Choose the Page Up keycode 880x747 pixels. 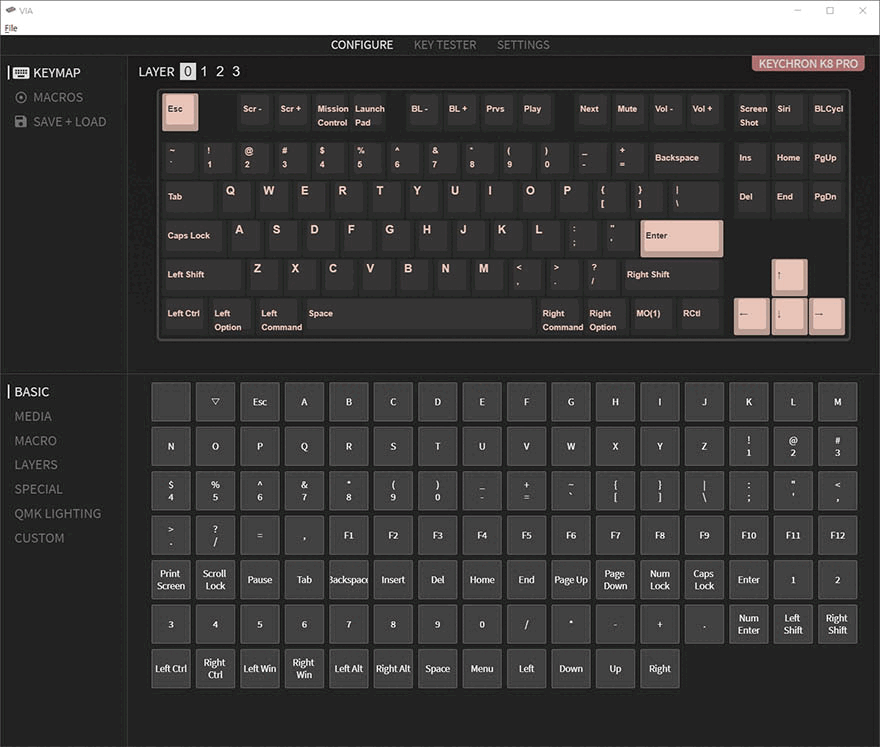[x=571, y=580]
